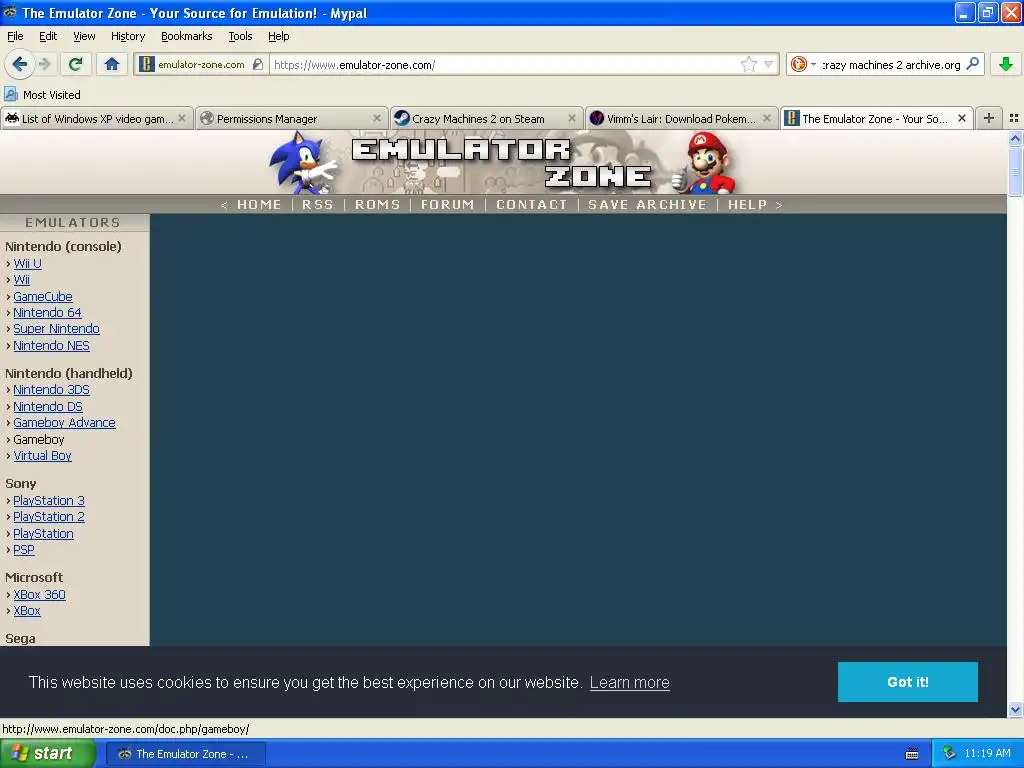
Task: Open RSS in site navigation bar
Action: (x=317, y=204)
